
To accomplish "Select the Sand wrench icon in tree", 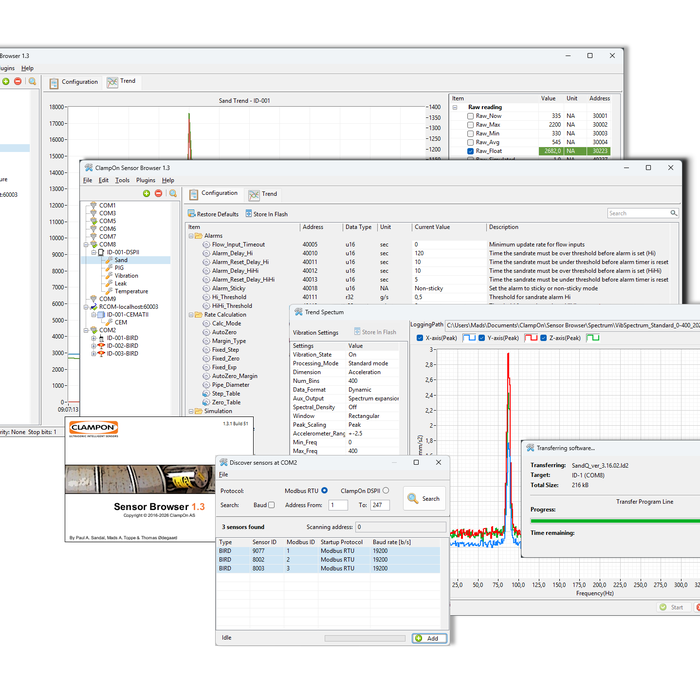I will click(108, 260).
